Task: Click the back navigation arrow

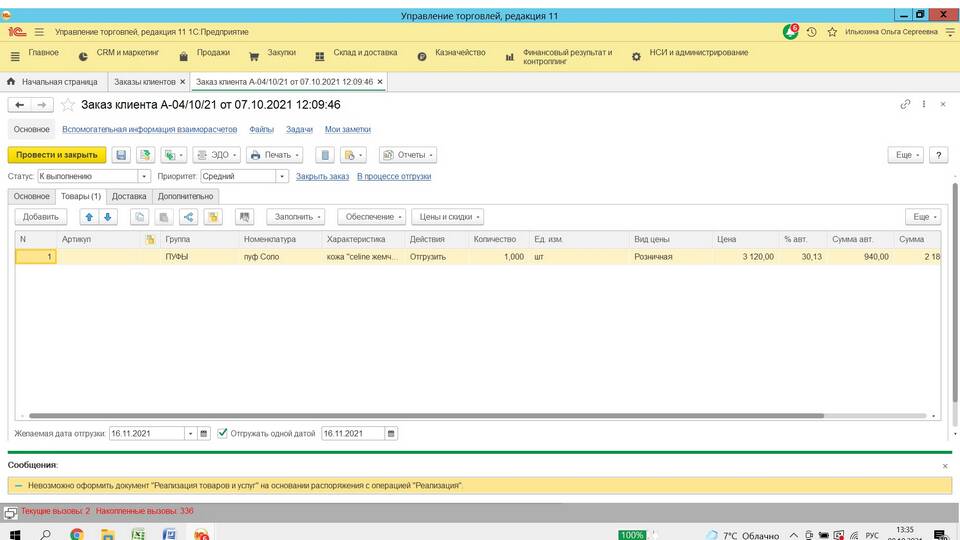Action: [x=19, y=105]
